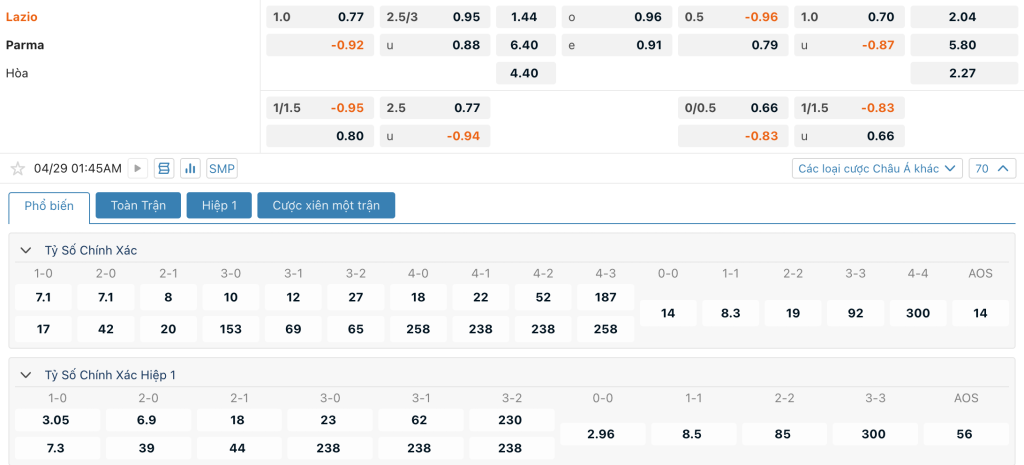This screenshot has height=465, width=1024.
Task: Collapse Tỷ Số Chính Xác Hiệp 1 section
Action: point(26,375)
